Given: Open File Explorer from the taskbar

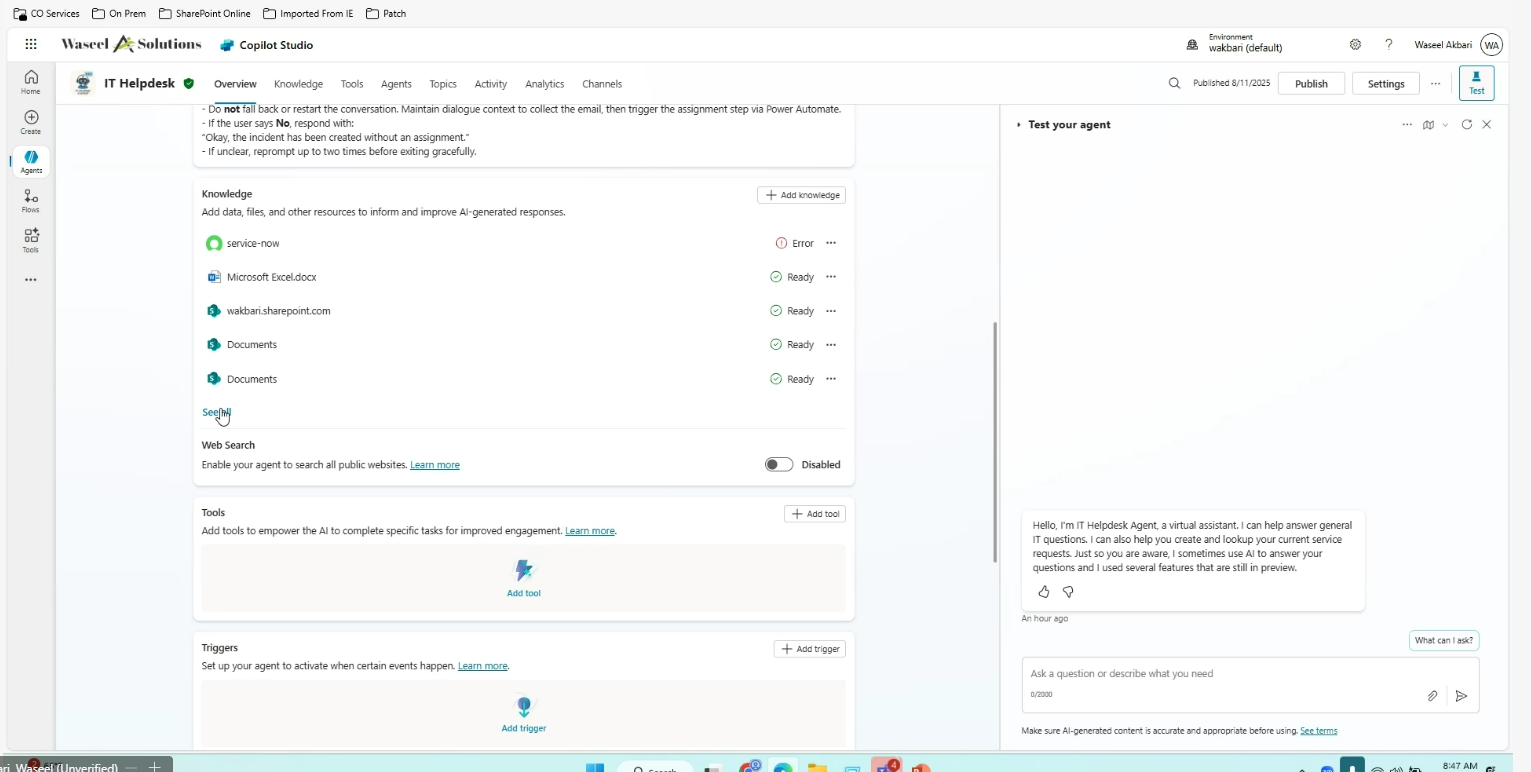Looking at the screenshot, I should [x=818, y=767].
